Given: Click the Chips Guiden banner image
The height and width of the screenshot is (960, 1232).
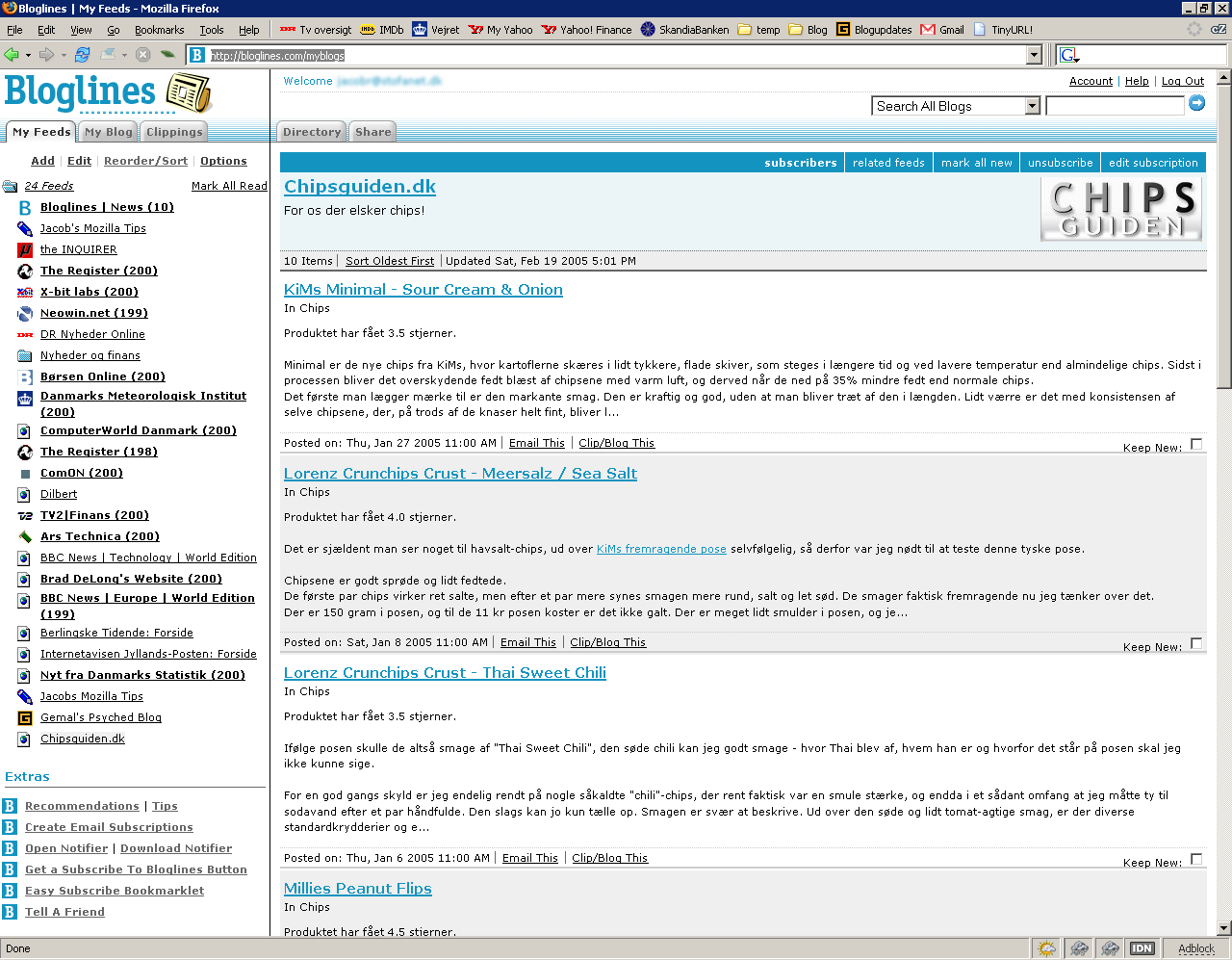Looking at the screenshot, I should tap(1121, 209).
